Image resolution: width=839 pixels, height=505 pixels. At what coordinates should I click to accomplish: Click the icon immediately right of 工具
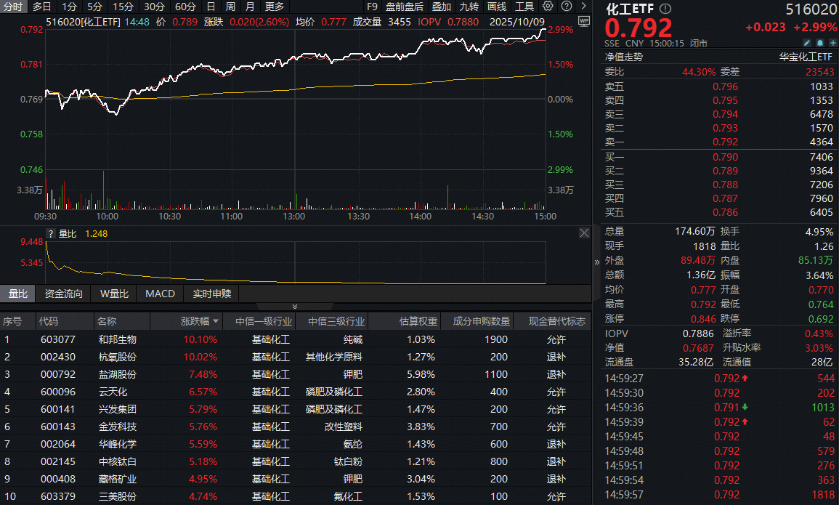548,6
